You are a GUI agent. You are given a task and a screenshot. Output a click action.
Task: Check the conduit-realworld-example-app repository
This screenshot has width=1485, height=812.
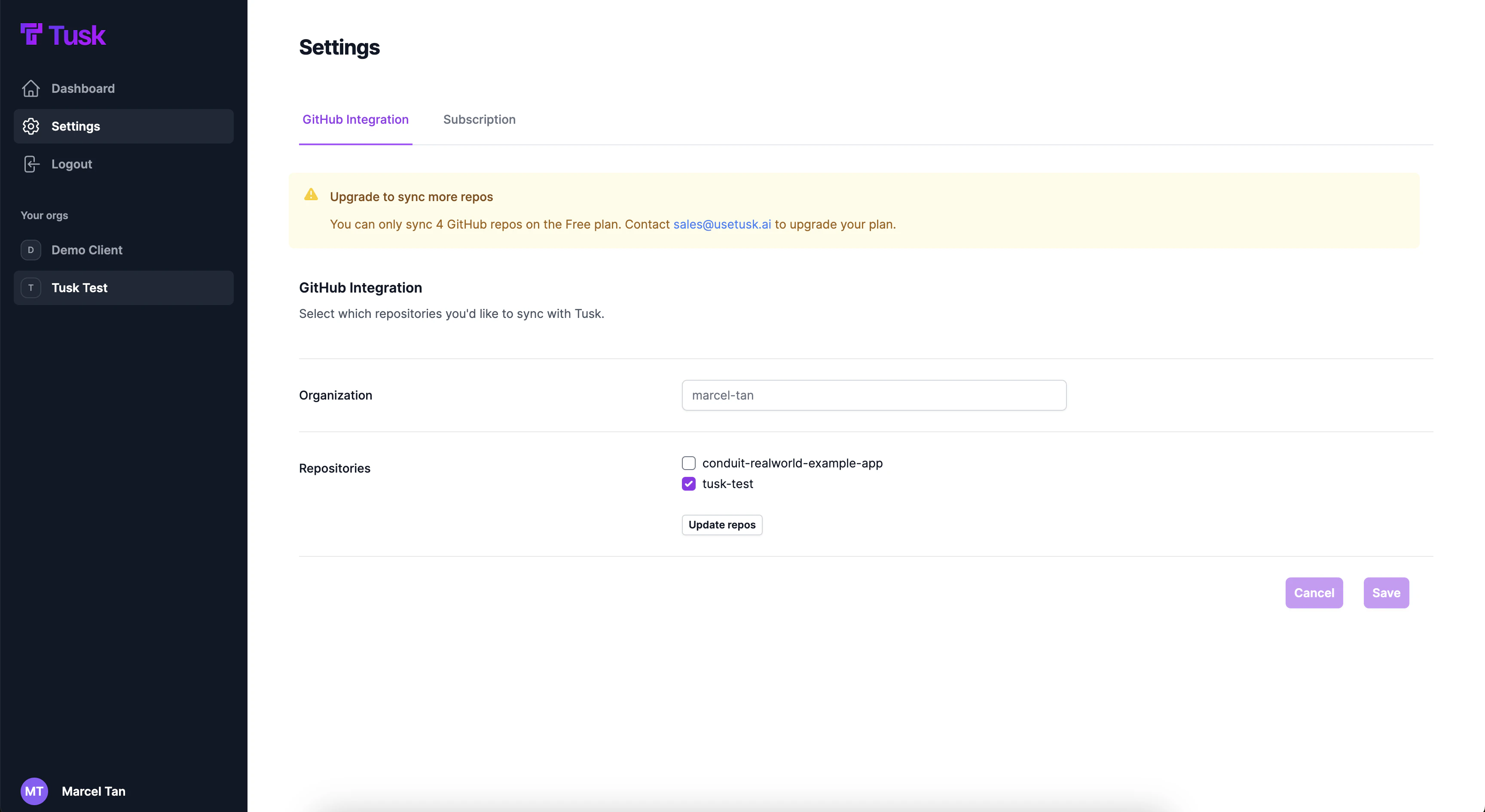click(x=688, y=463)
